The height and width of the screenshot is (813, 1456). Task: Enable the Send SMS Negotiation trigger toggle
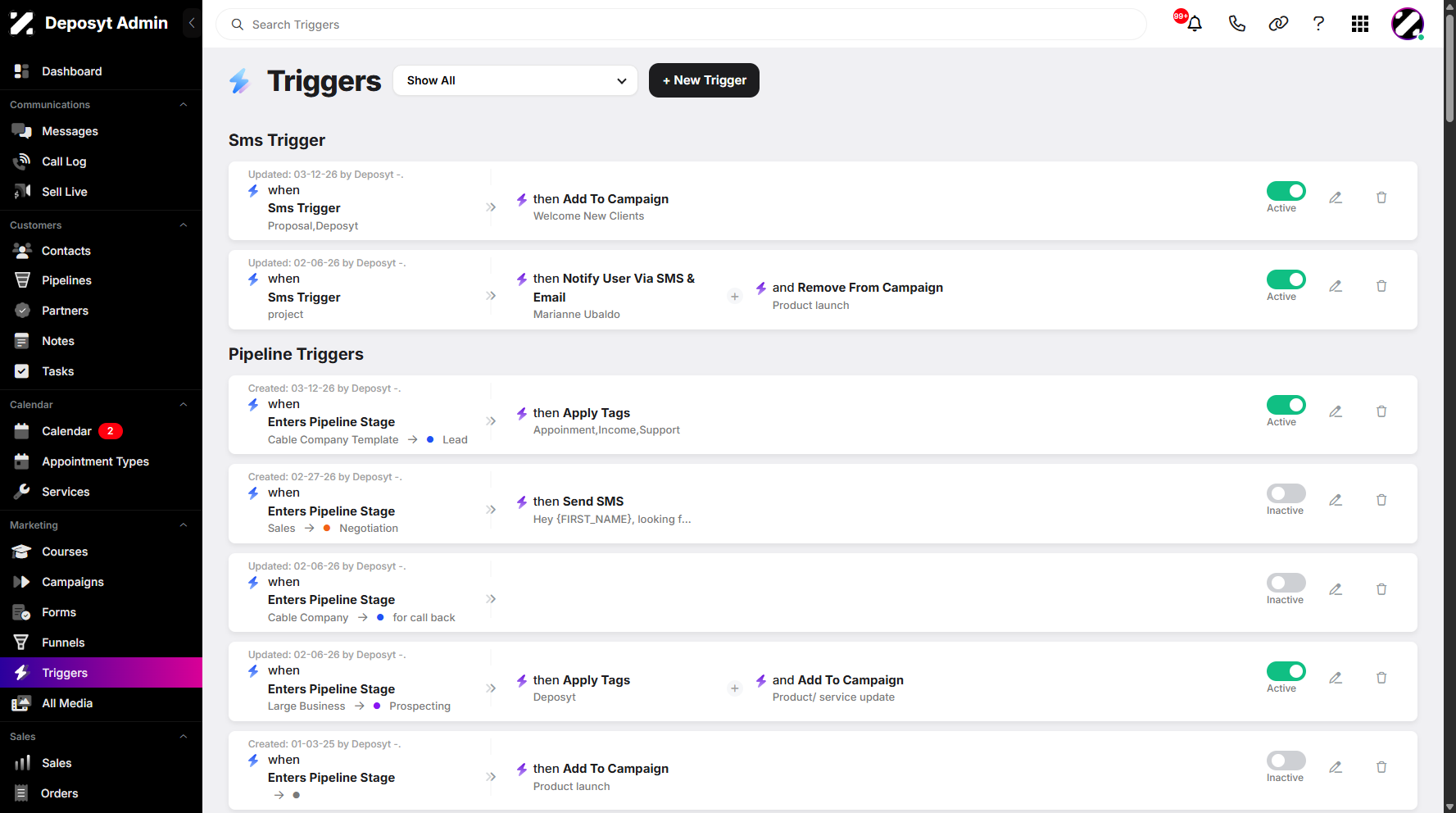(x=1286, y=493)
